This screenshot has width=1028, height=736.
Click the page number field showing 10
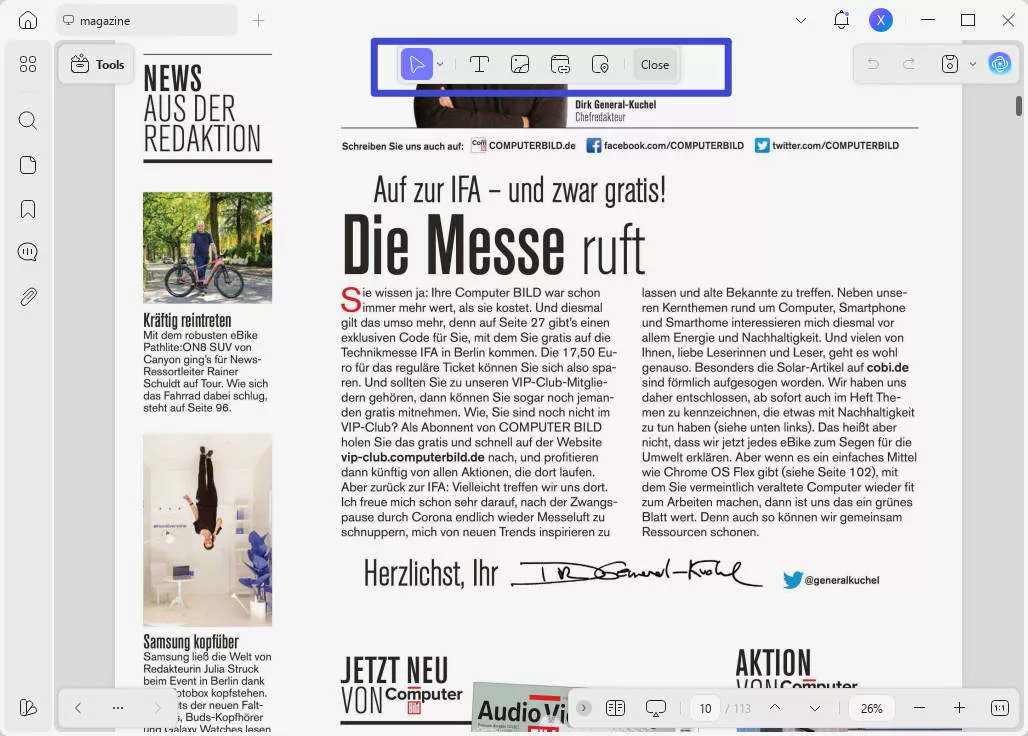click(705, 708)
